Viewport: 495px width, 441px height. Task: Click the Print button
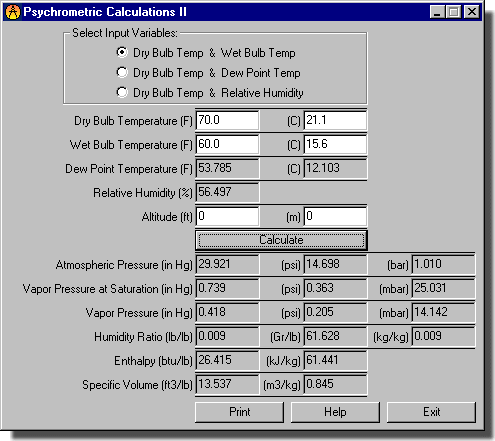[x=239, y=412]
